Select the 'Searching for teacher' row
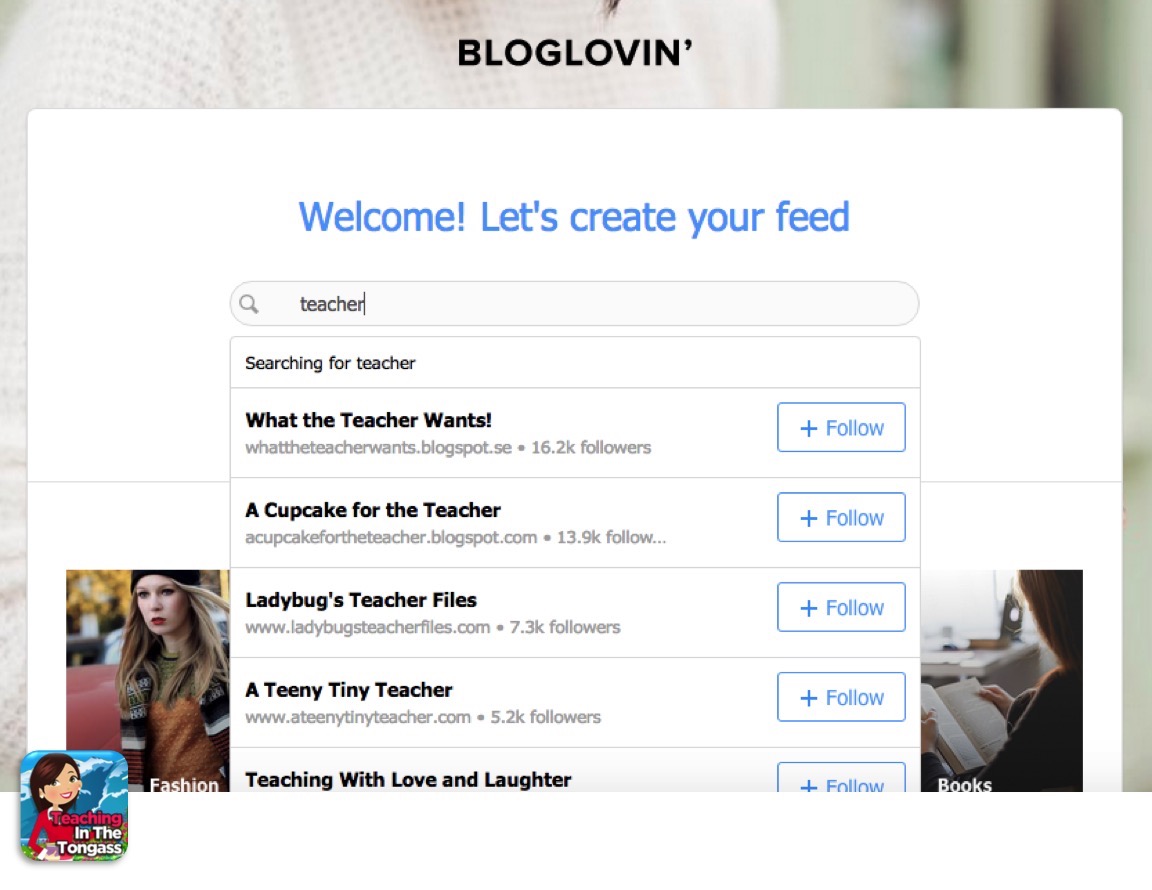This screenshot has width=1152, height=890. 575,363
